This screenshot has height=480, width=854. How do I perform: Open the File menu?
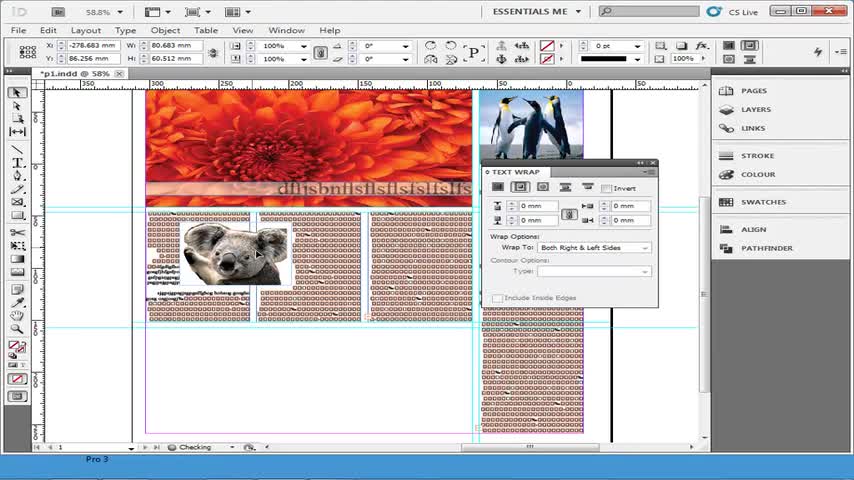tap(18, 31)
